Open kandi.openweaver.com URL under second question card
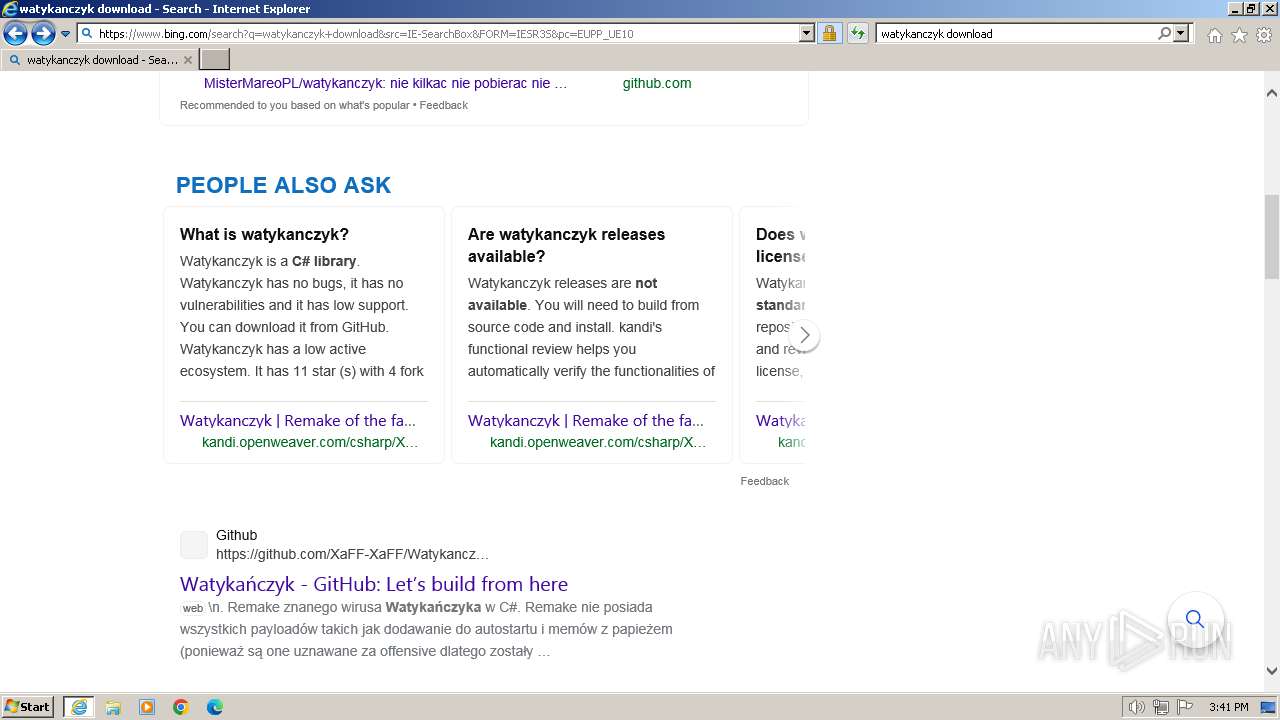The height and width of the screenshot is (720, 1280). point(598,442)
